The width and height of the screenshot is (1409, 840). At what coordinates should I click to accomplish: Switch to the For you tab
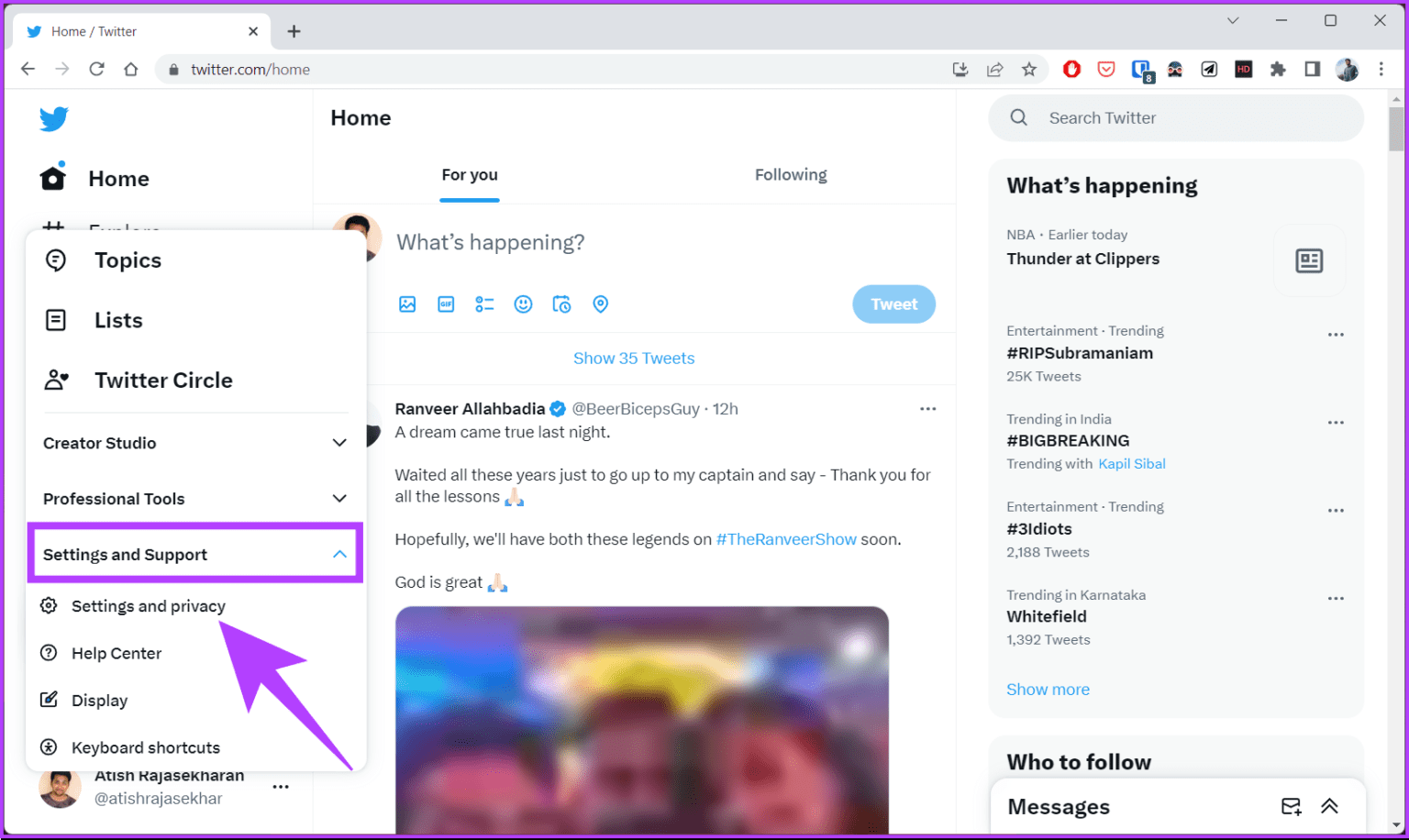tap(470, 174)
